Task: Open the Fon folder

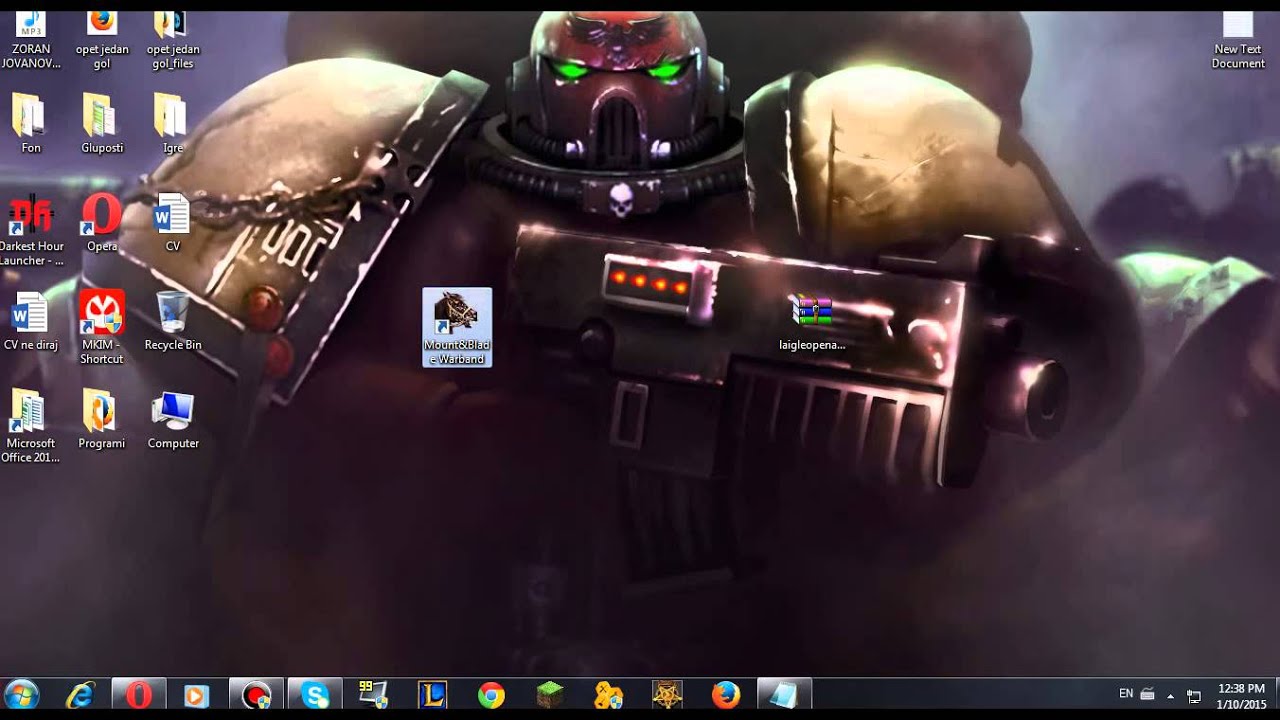Action: [31, 124]
